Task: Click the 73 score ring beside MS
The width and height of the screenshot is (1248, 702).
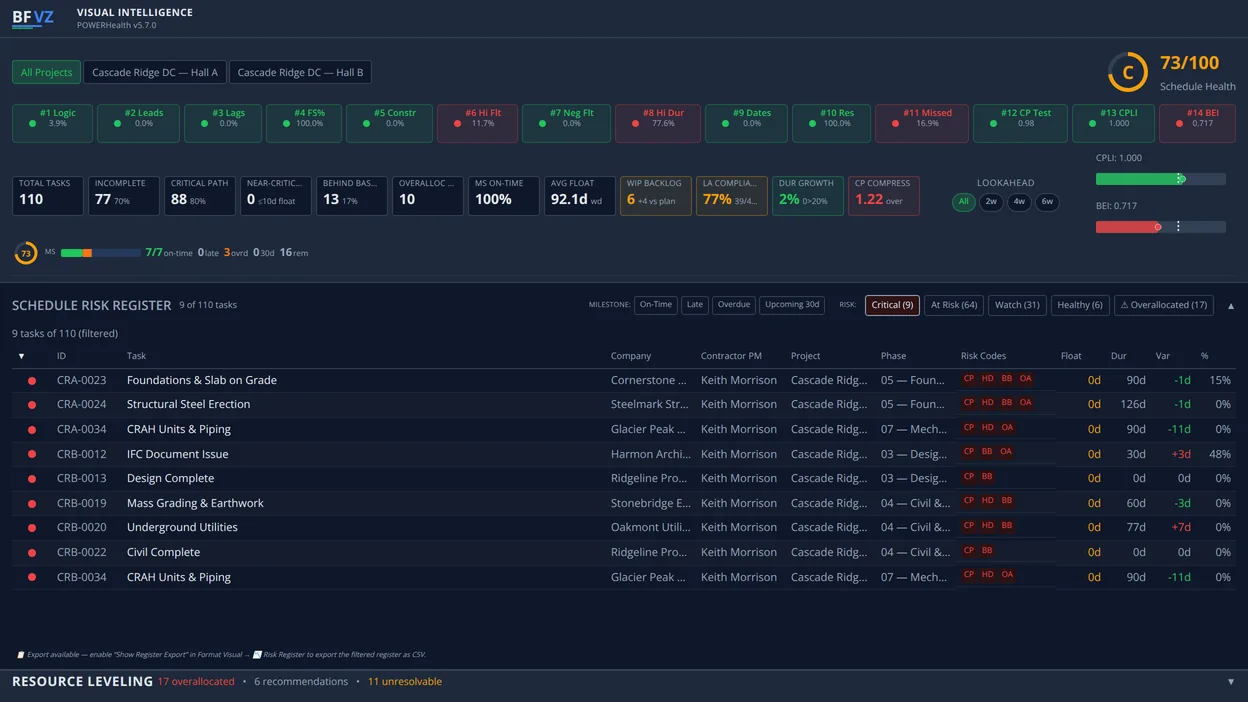Action: (26, 253)
